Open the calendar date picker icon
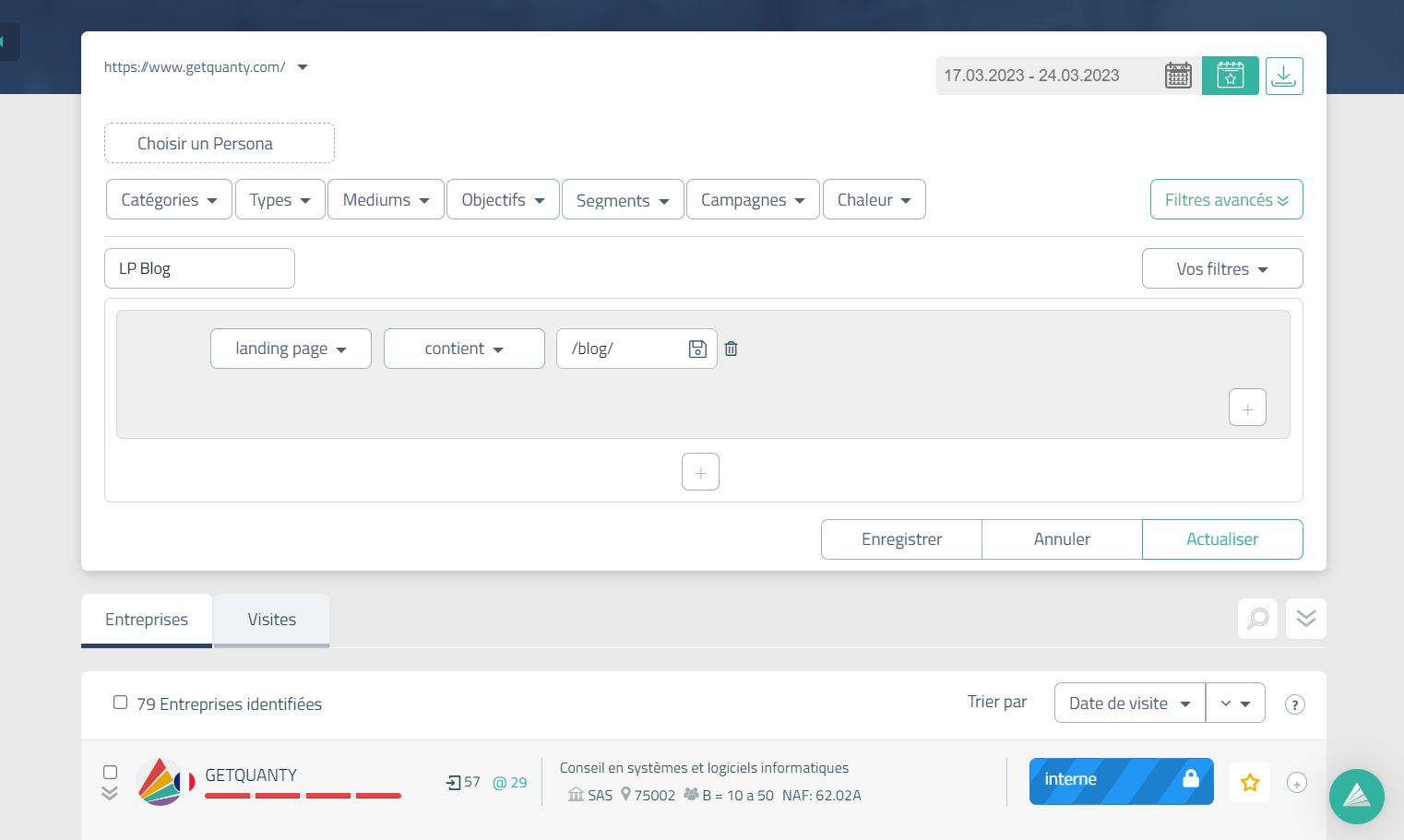The height and width of the screenshot is (840, 1404). click(1178, 76)
